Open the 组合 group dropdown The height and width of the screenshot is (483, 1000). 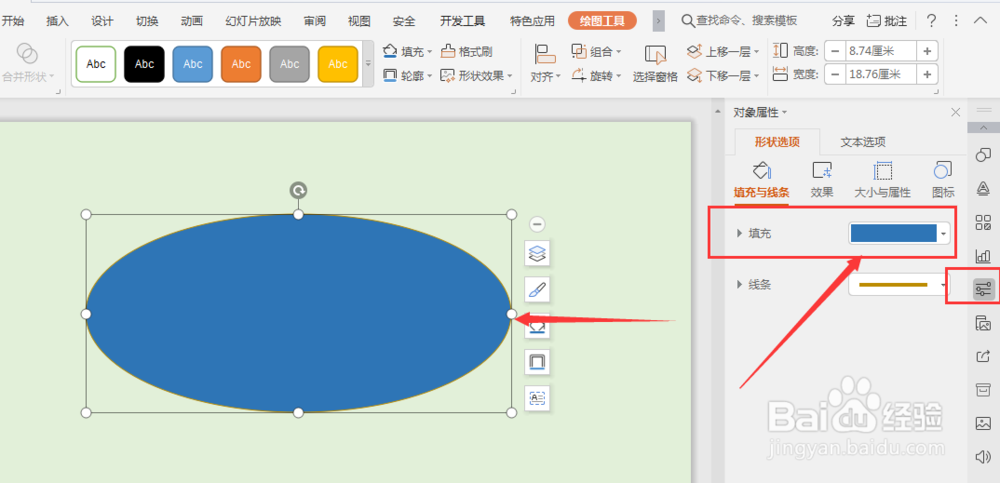pyautogui.click(x=596, y=51)
